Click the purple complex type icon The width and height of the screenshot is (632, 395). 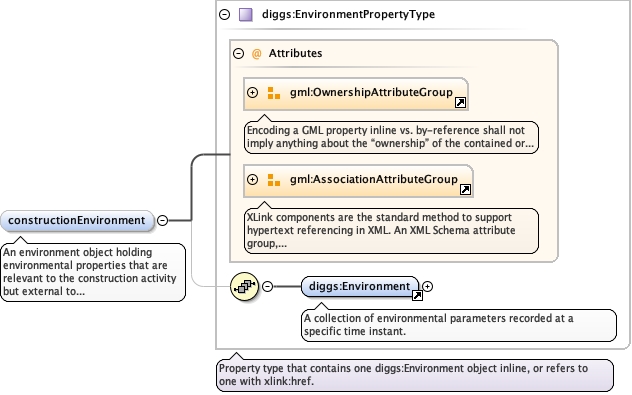coord(246,15)
